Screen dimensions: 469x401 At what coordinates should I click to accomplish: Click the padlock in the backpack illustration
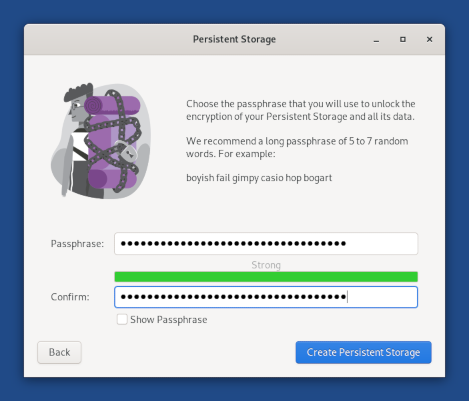click(128, 152)
